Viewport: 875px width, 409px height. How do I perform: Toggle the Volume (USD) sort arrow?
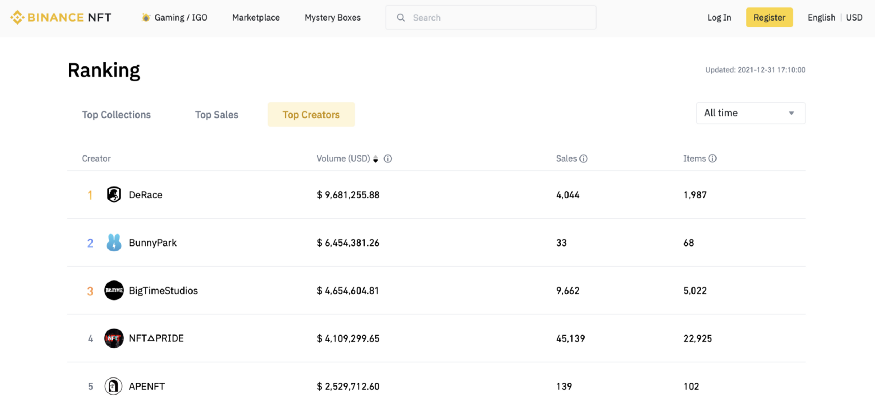[376, 159]
